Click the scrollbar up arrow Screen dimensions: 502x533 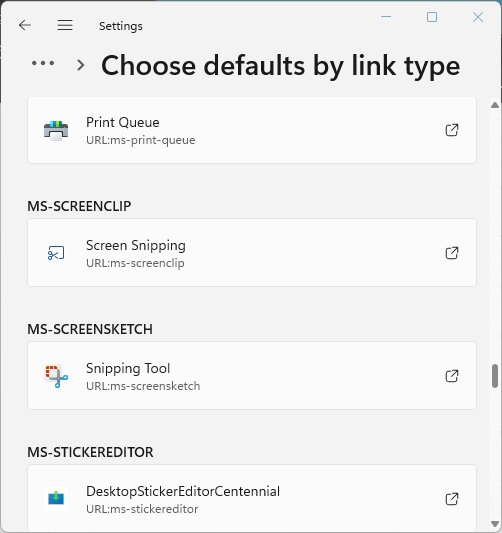[495, 105]
